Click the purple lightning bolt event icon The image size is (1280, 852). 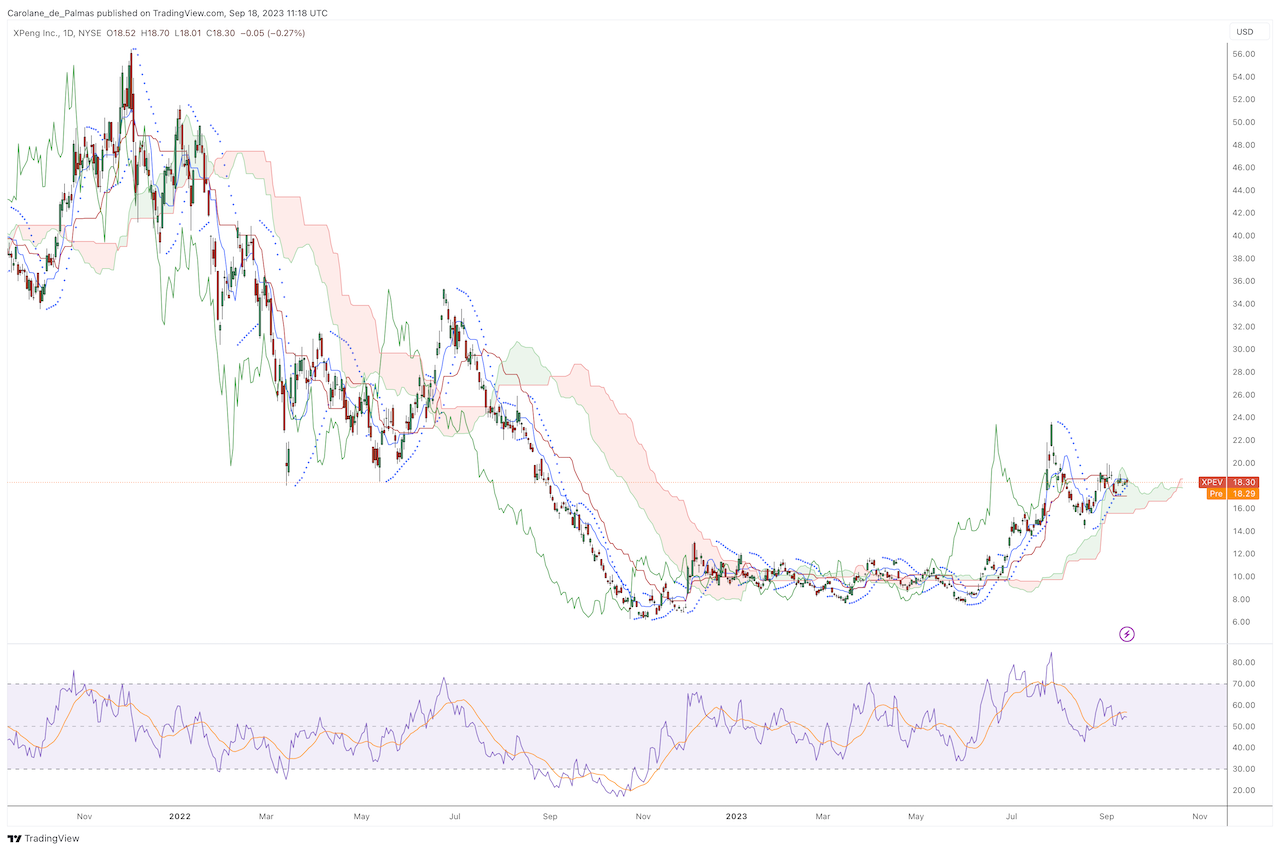pos(1127,633)
